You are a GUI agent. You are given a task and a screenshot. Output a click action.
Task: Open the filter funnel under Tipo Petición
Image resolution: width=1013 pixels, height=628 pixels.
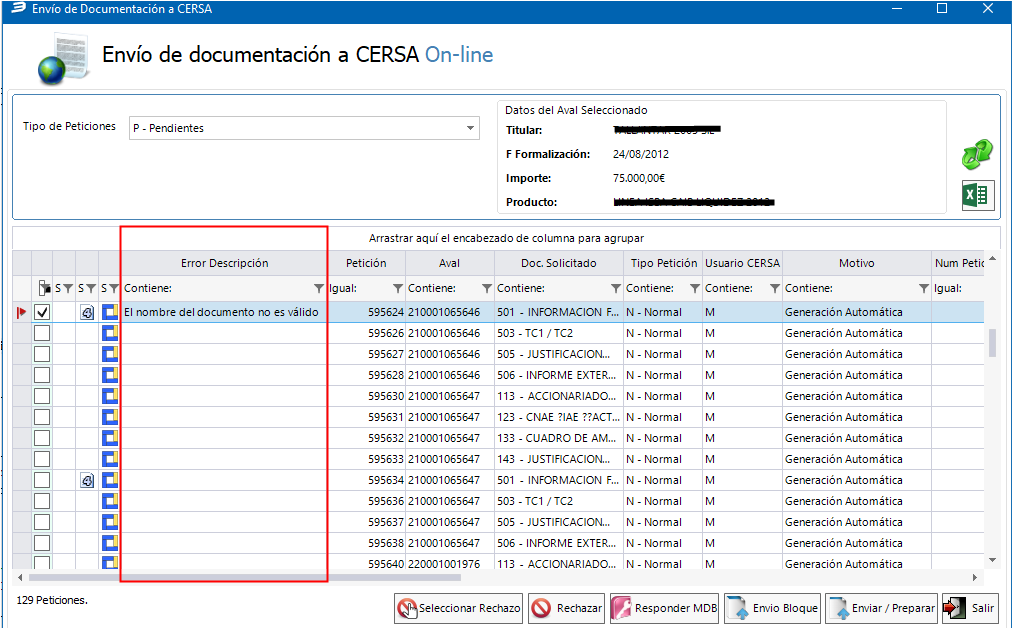(694, 288)
